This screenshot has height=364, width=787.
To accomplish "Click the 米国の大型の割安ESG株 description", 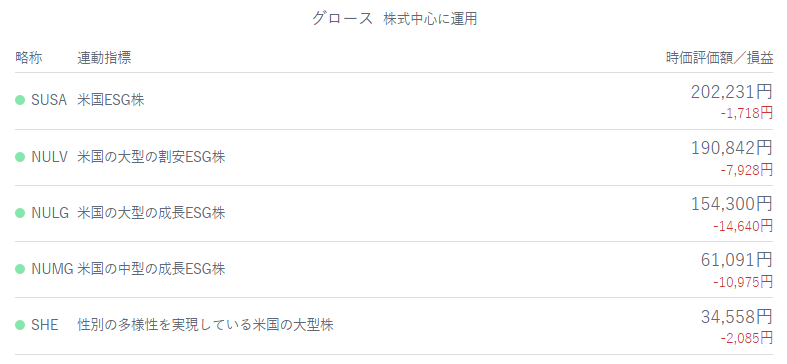I will point(152,157).
